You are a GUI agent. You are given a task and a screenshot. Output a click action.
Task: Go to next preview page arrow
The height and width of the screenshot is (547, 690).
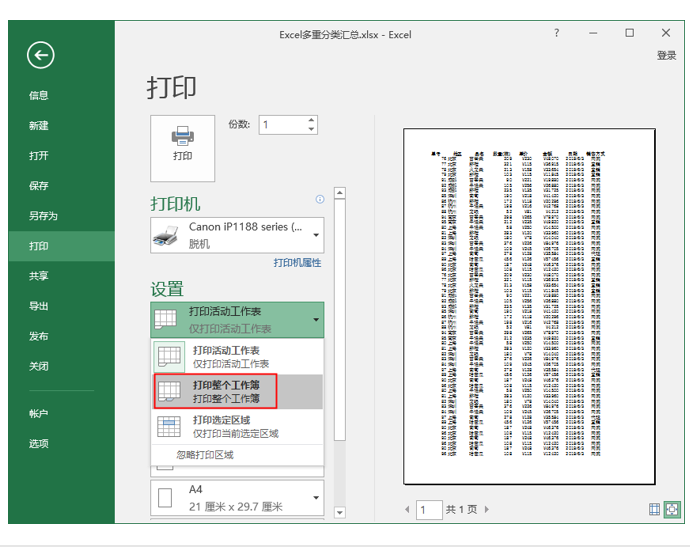[x=487, y=509]
